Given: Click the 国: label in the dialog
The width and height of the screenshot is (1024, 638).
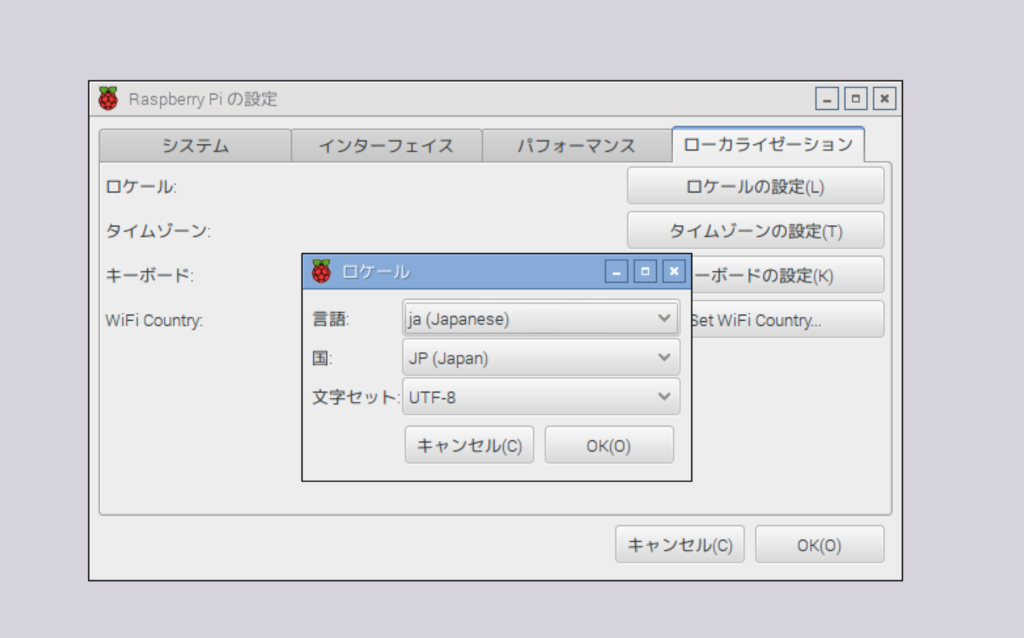Looking at the screenshot, I should (322, 358).
